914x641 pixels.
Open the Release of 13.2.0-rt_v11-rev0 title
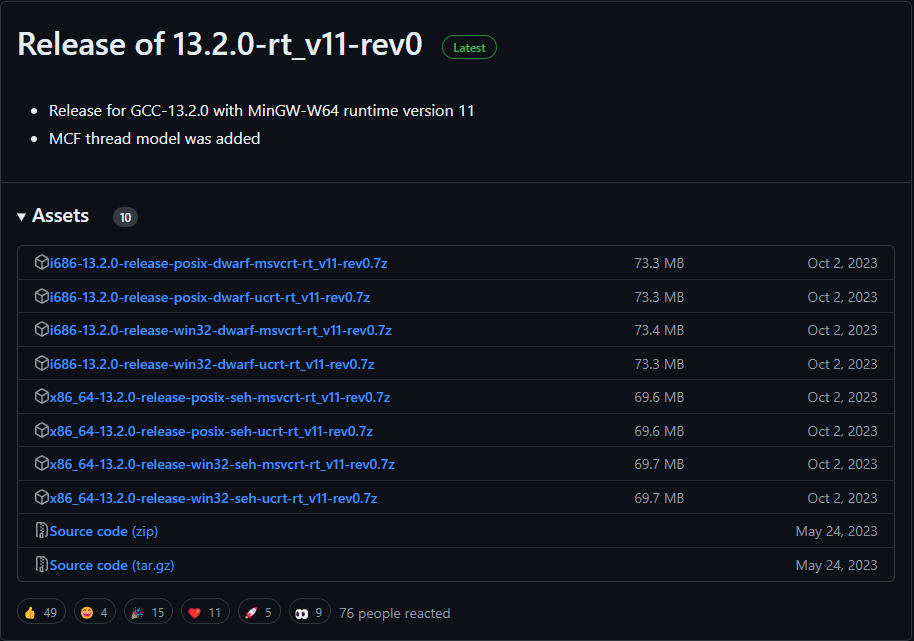(220, 44)
